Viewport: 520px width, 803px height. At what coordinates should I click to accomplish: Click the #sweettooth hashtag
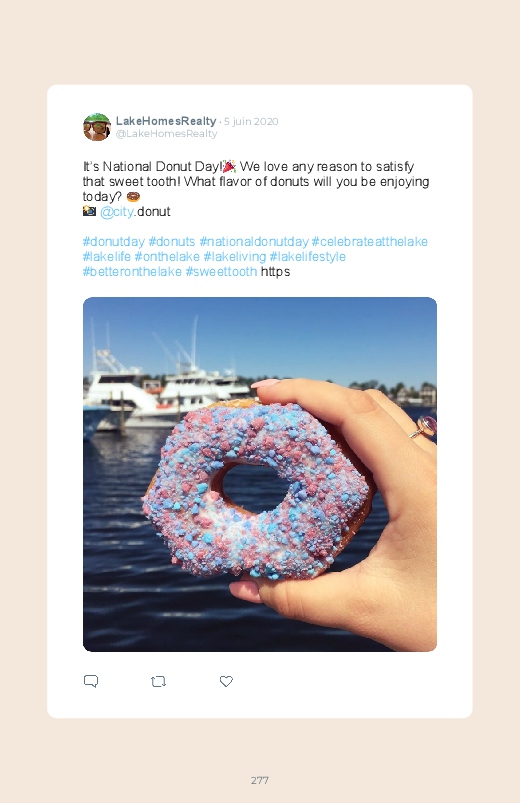point(221,271)
